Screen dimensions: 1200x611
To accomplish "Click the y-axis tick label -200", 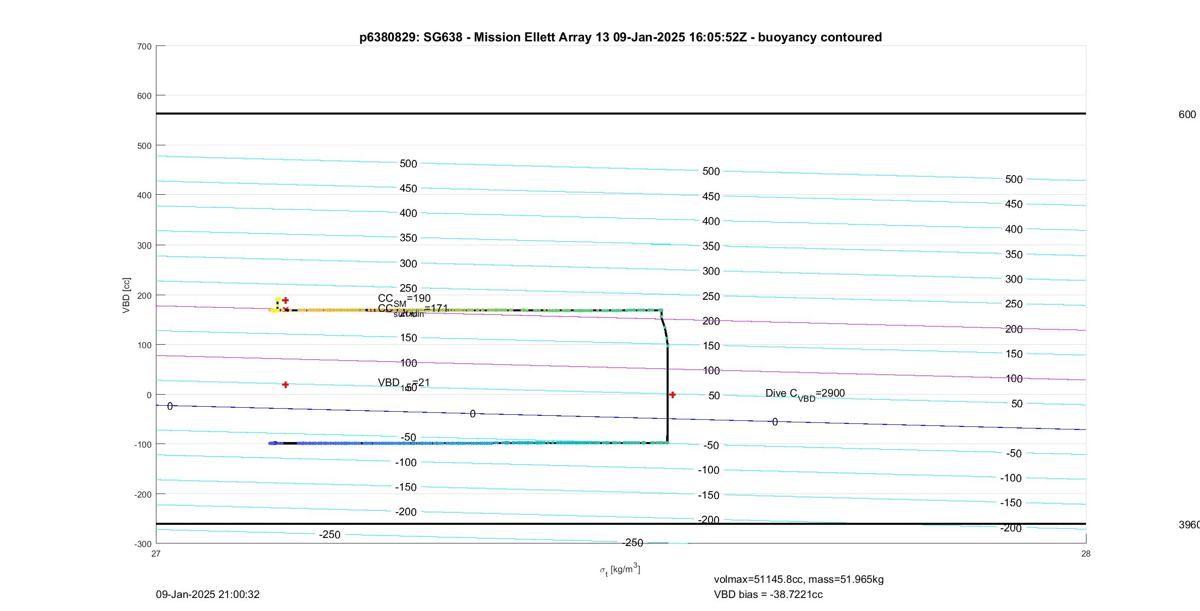I will (142, 494).
